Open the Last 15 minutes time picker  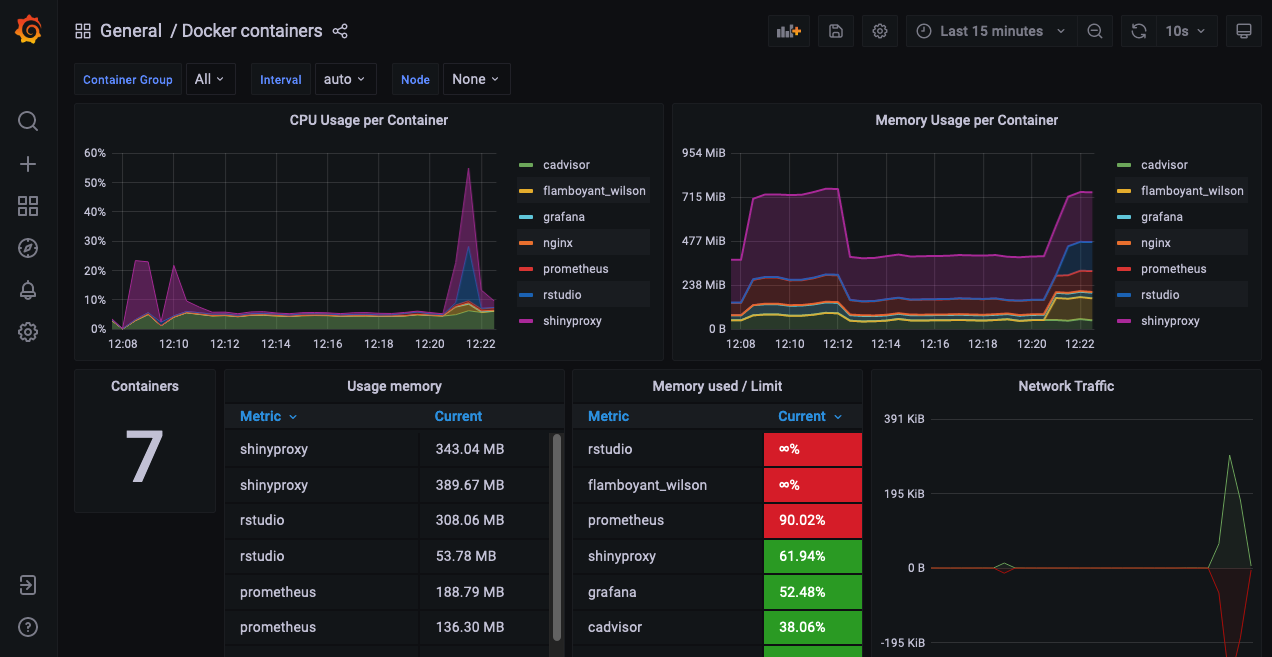[x=992, y=31]
